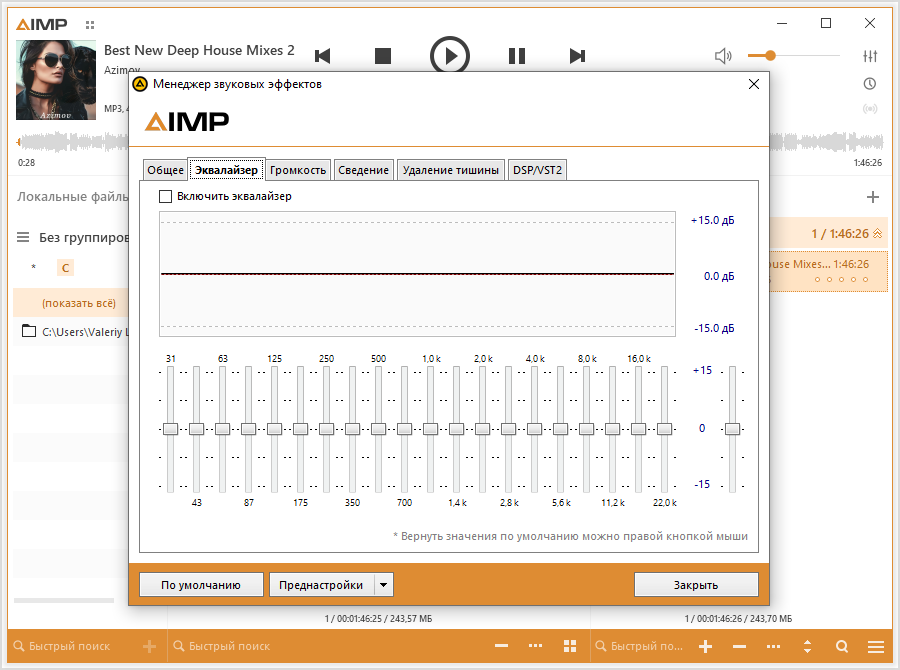This screenshot has height=670, width=900.
Task: Click the 500 Hz equalizer band slider
Action: click(x=378, y=429)
